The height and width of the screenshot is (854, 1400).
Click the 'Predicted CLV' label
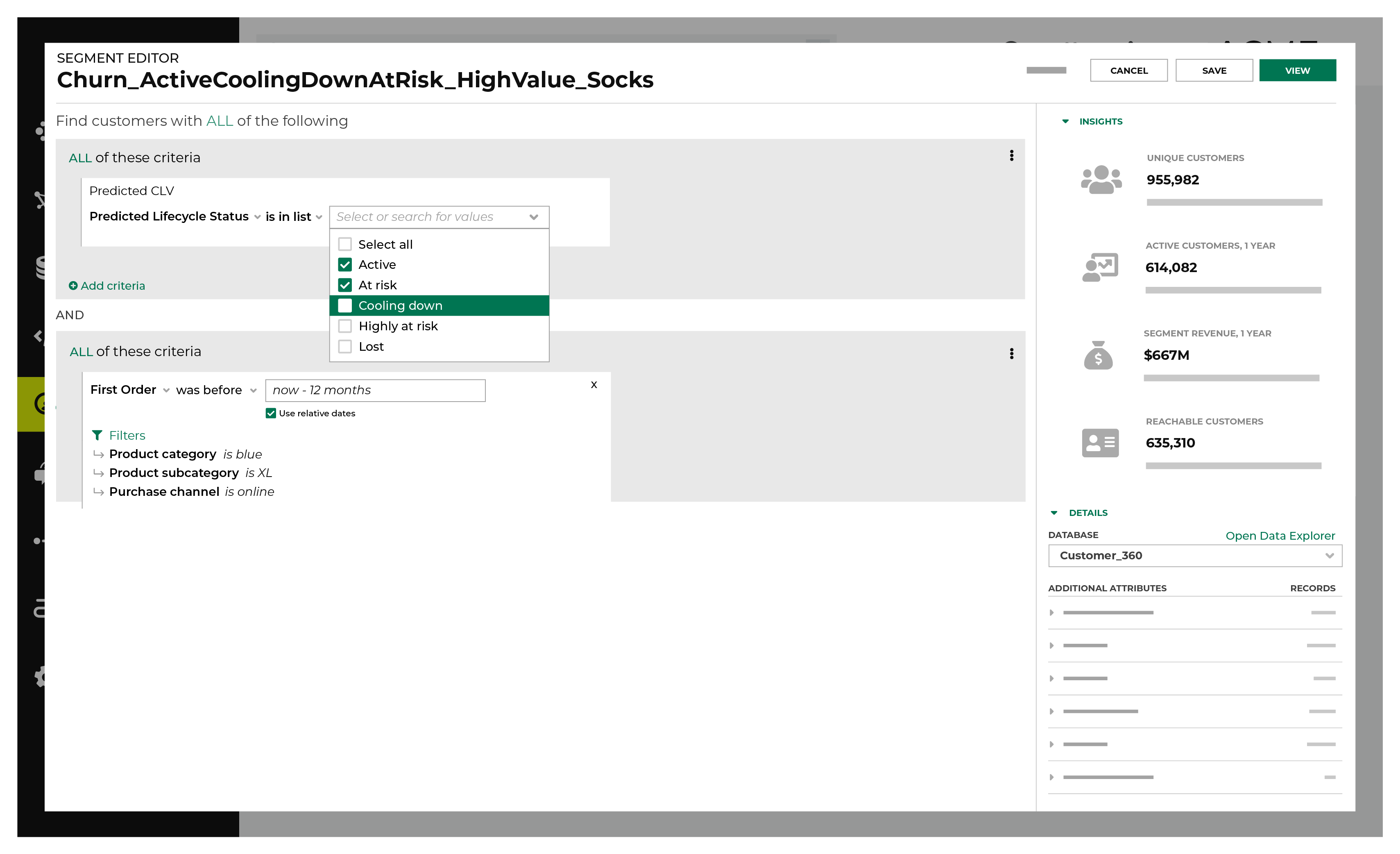132,191
